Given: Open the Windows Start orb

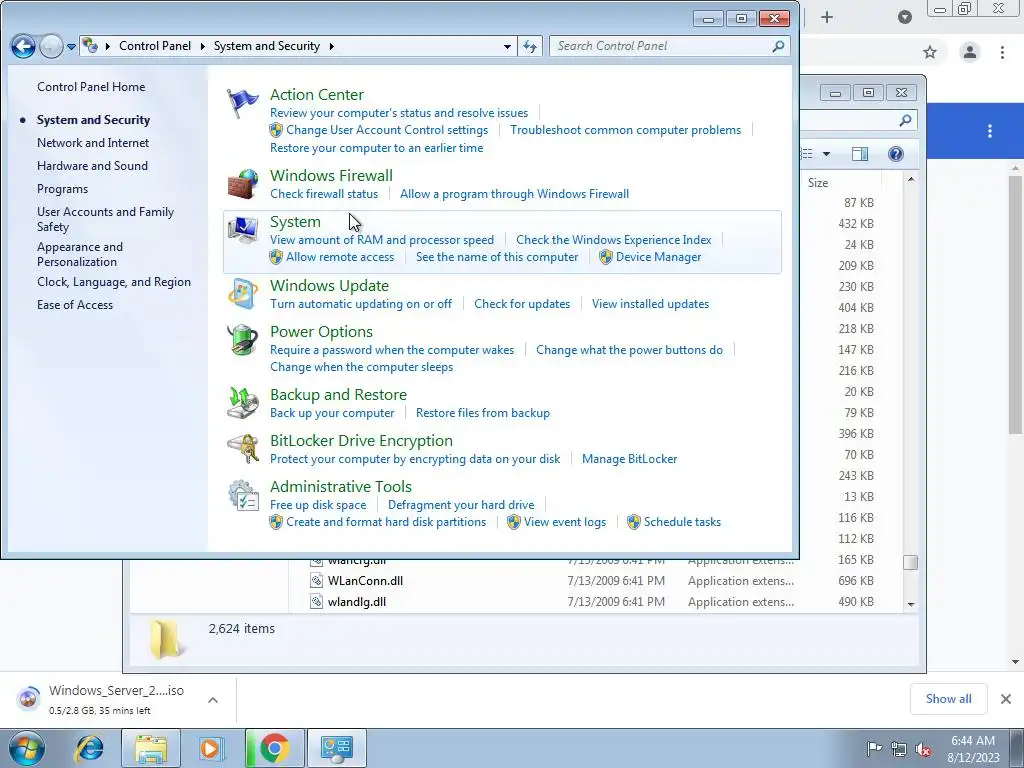Looking at the screenshot, I should [27, 748].
